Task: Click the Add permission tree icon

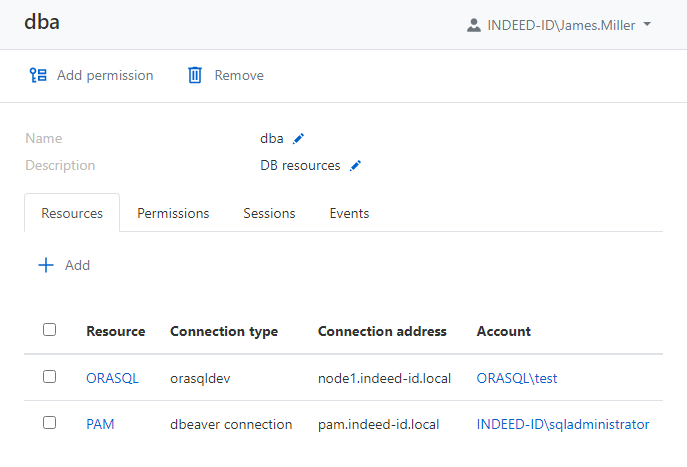Action: [x=38, y=75]
